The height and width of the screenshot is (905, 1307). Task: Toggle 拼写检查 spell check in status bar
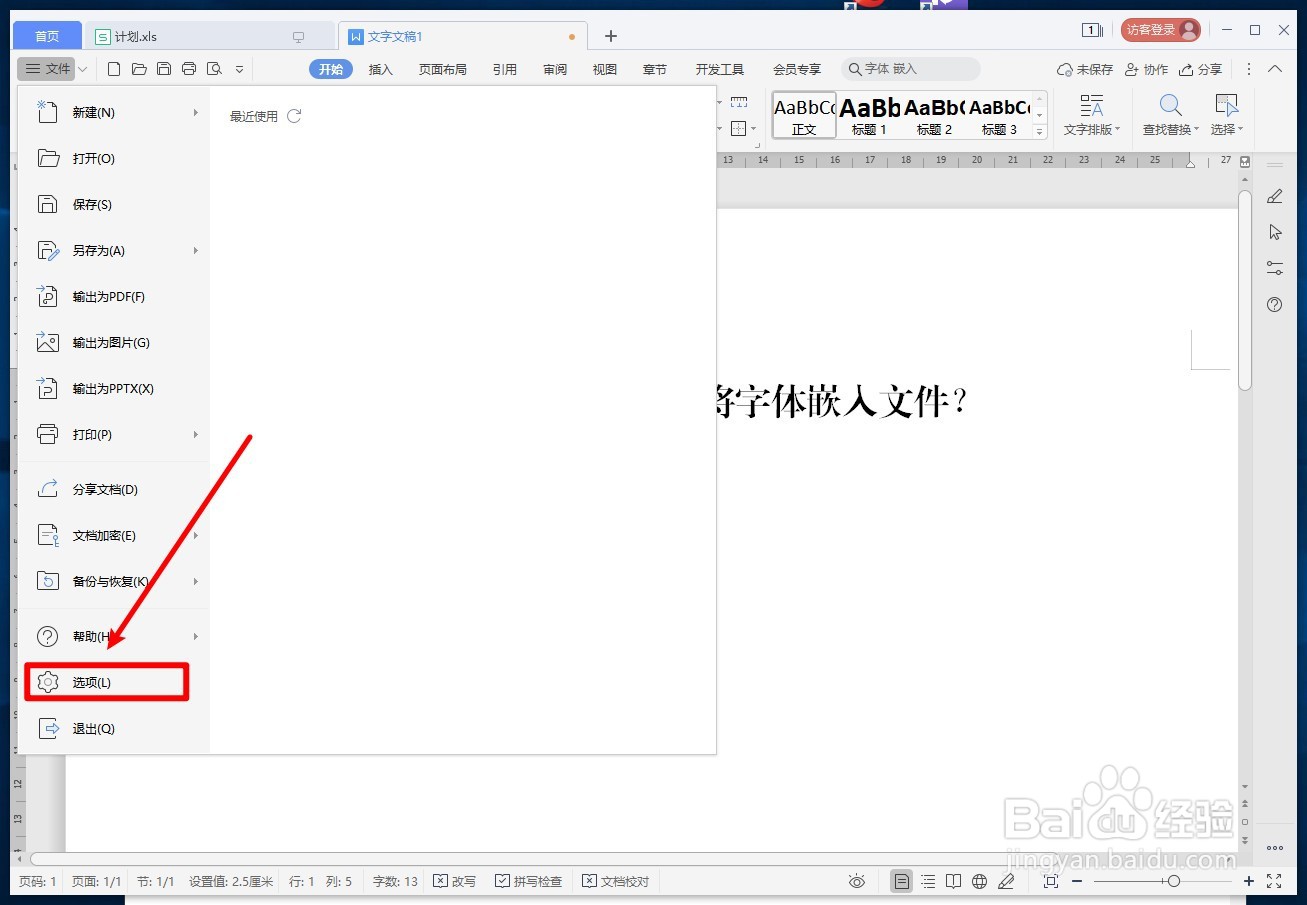click(529, 881)
